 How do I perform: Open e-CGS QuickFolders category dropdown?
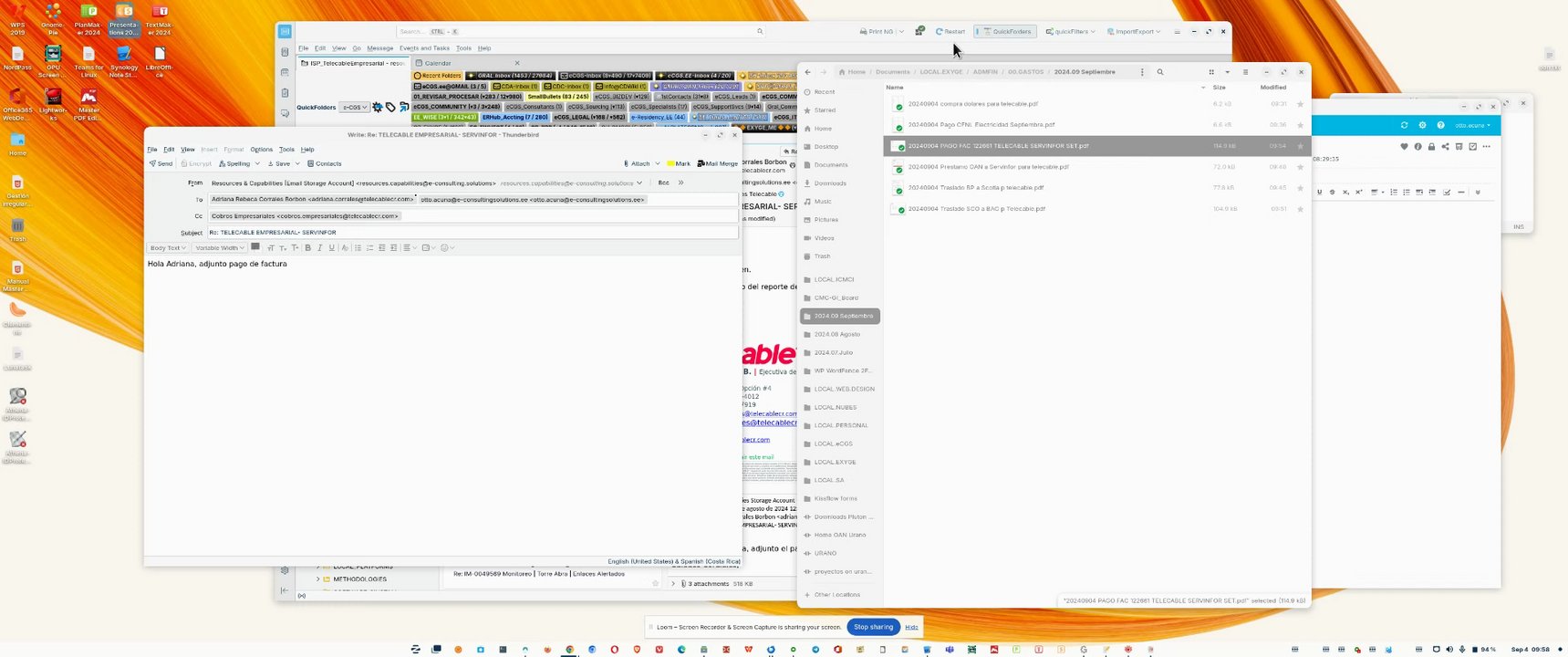pos(355,108)
